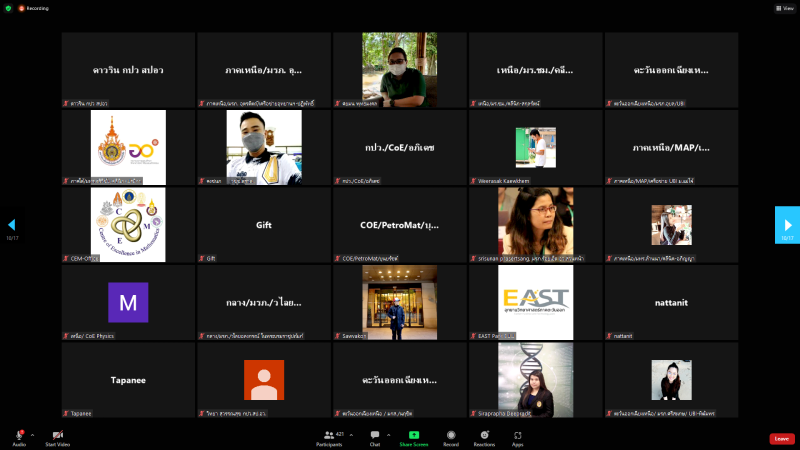The height and width of the screenshot is (450, 800).
Task: Click the Recording indicator at top left
Action: pyautogui.click(x=33, y=7)
